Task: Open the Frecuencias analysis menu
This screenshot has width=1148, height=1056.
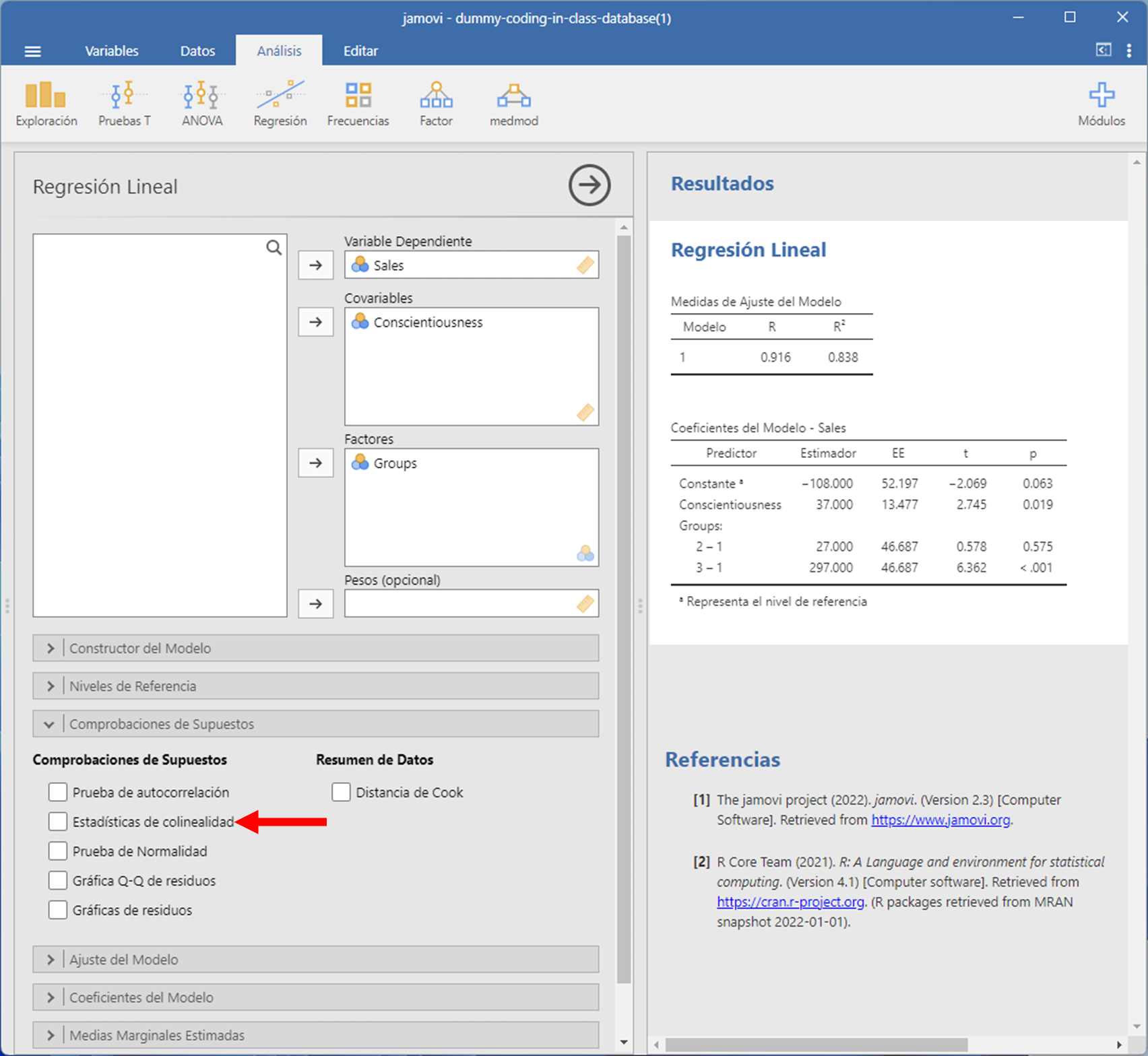Action: pyautogui.click(x=358, y=103)
